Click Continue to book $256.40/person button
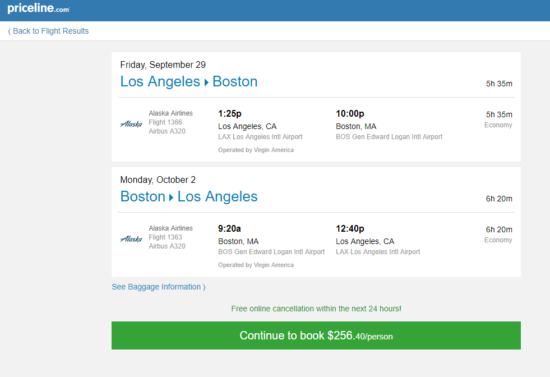Viewport: 550px width, 377px height. (316, 335)
